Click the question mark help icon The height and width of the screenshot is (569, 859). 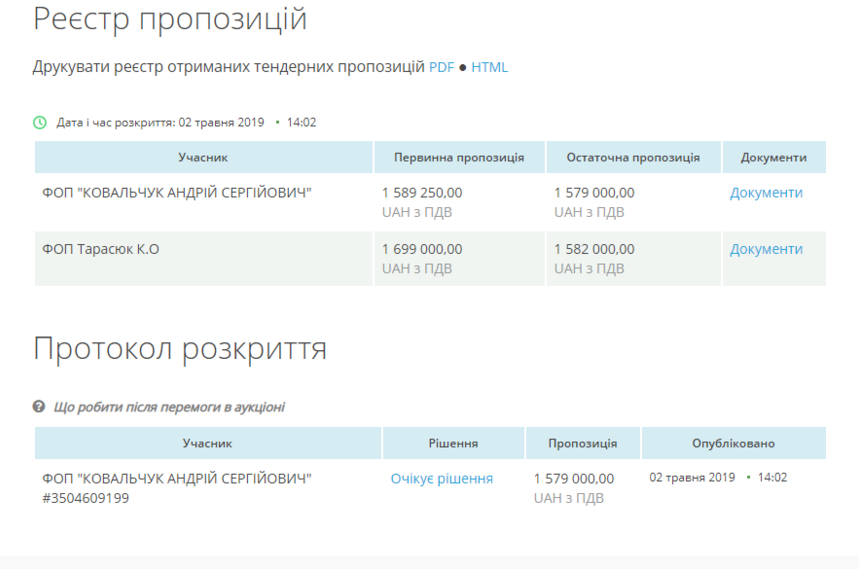pos(39,407)
